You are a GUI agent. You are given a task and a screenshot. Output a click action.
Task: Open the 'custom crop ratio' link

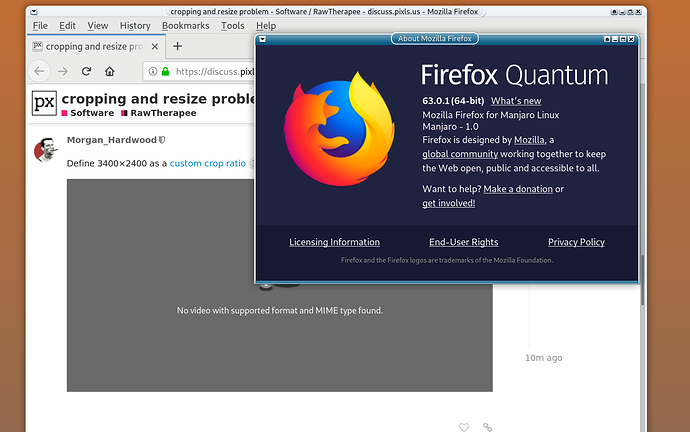[207, 163]
